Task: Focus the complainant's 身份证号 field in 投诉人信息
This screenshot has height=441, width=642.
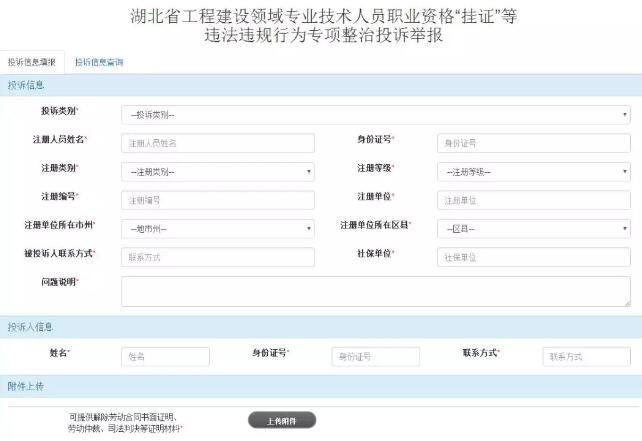Action: (x=375, y=357)
